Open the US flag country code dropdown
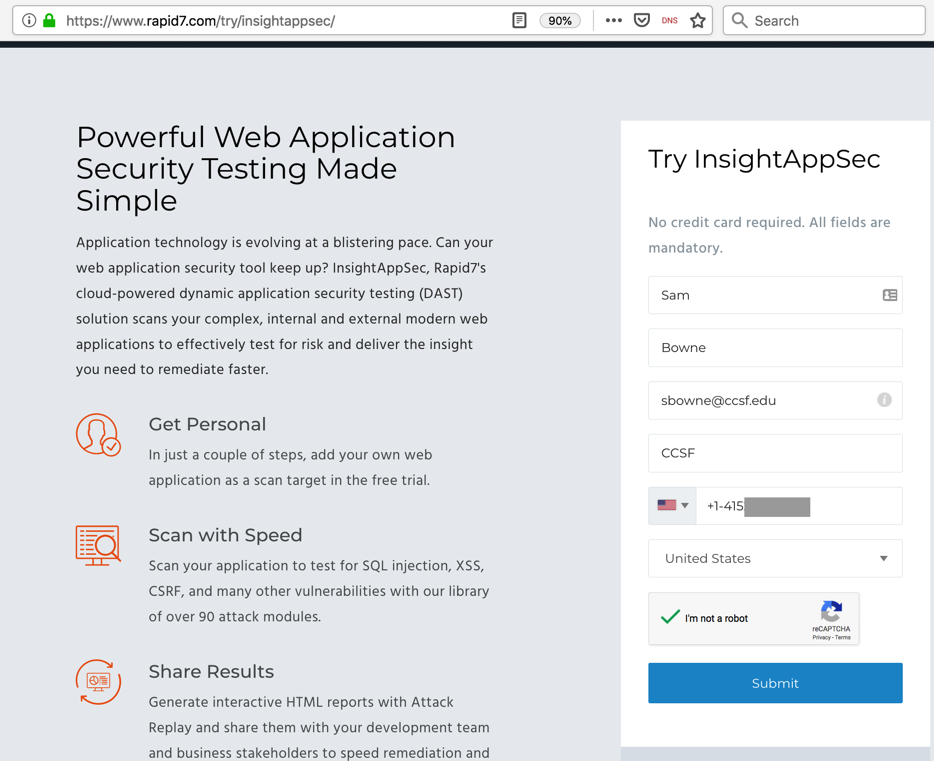The width and height of the screenshot is (934, 761). click(x=673, y=506)
